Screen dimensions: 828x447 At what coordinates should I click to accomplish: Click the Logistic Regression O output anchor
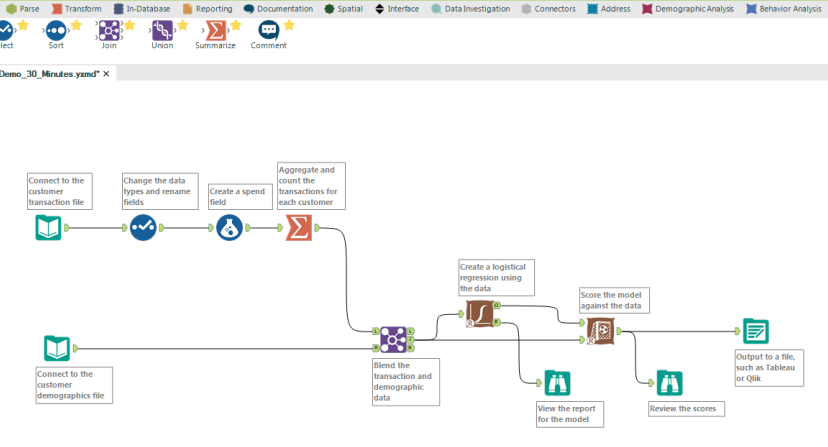point(497,305)
